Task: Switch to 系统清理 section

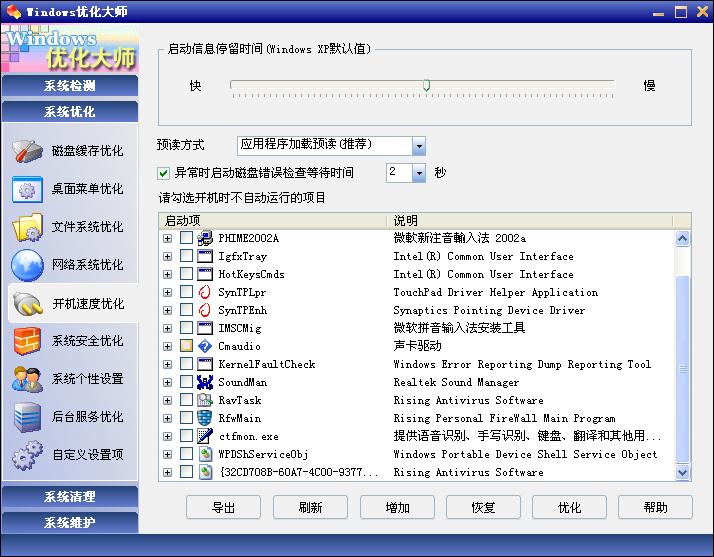Action: 70,496
